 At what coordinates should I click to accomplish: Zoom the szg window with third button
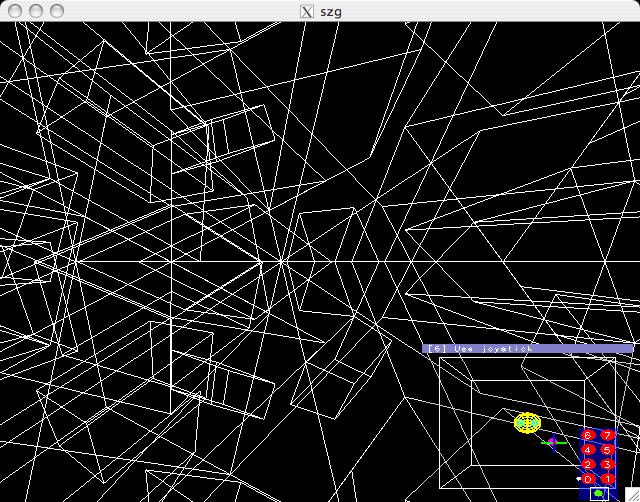coord(57,11)
